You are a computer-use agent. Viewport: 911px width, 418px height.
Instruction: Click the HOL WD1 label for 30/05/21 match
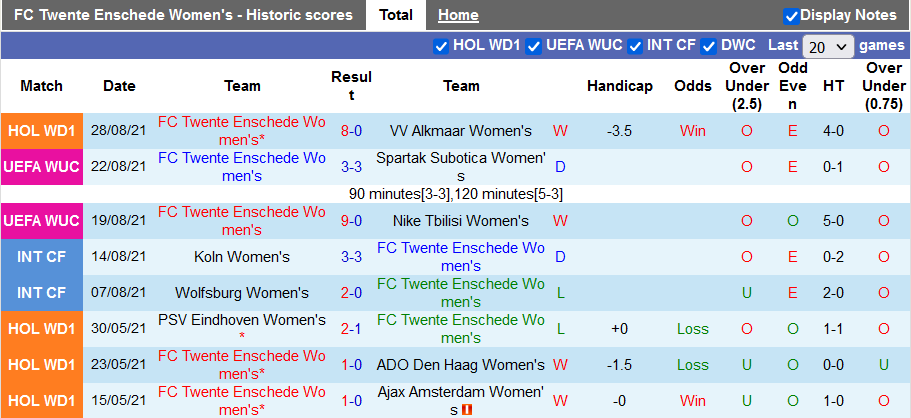coord(42,329)
